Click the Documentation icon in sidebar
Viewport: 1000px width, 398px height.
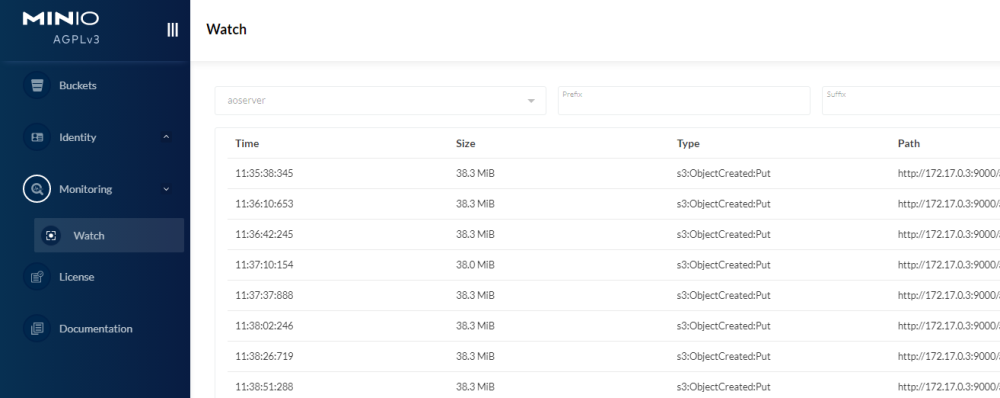point(37,328)
